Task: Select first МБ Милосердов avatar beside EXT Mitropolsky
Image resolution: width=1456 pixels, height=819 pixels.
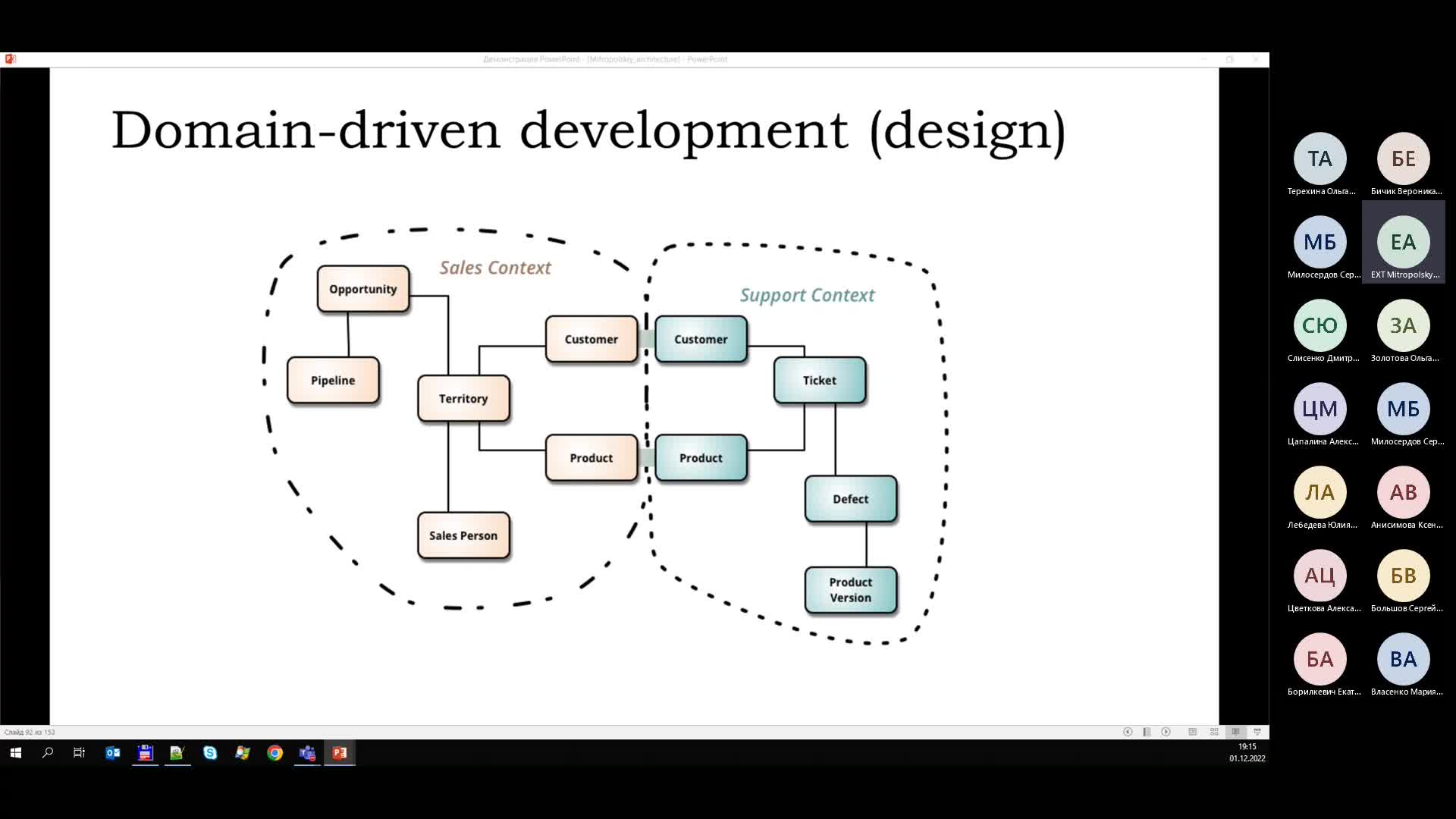Action: pos(1320,242)
